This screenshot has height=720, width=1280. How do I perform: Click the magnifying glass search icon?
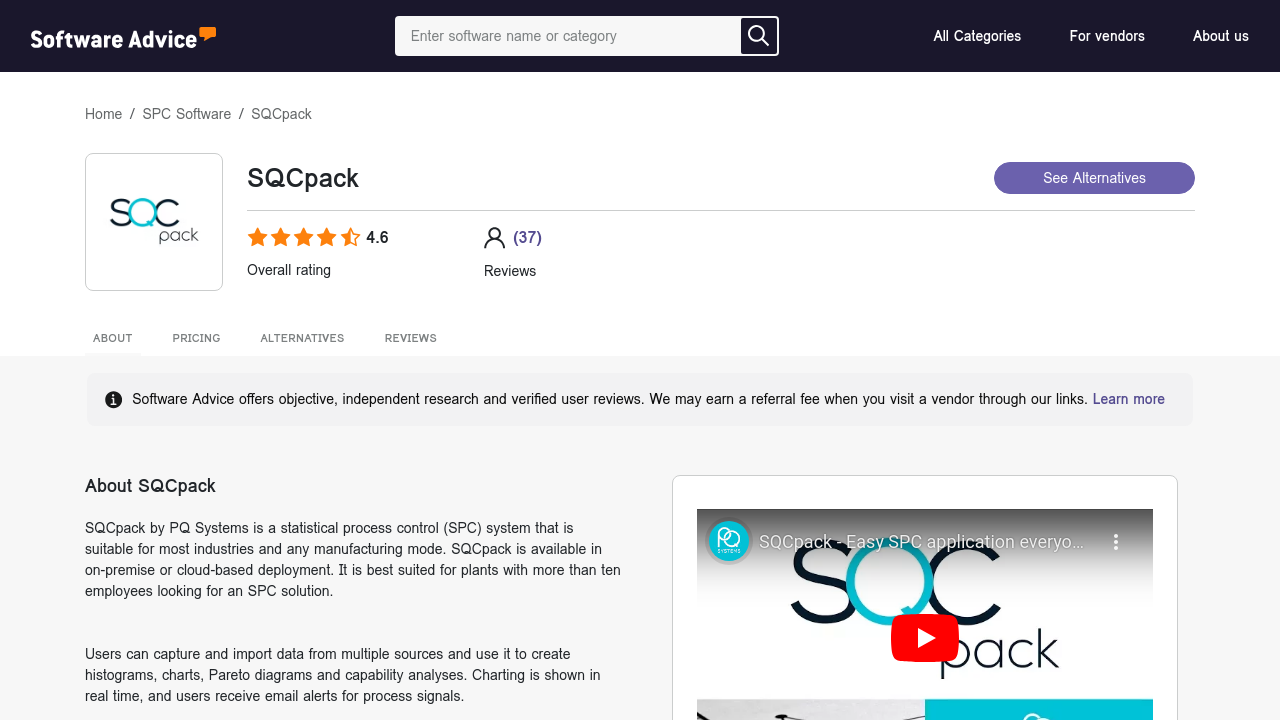759,36
